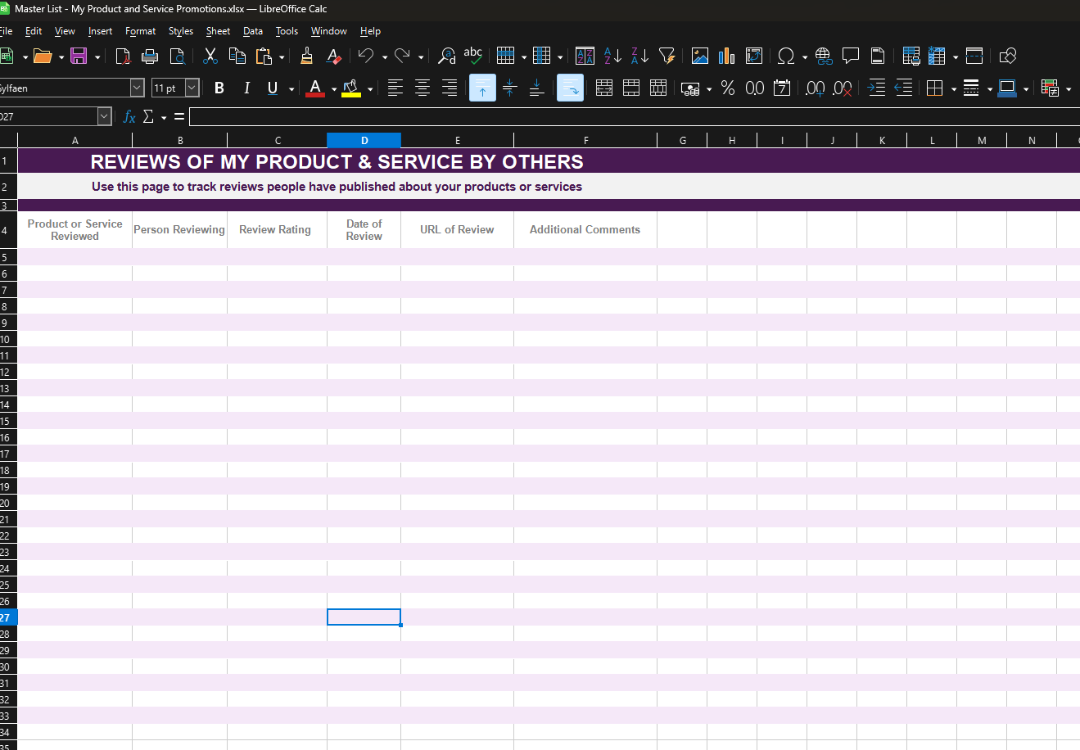Insert a chart
This screenshot has width=1080, height=750.
(727, 56)
